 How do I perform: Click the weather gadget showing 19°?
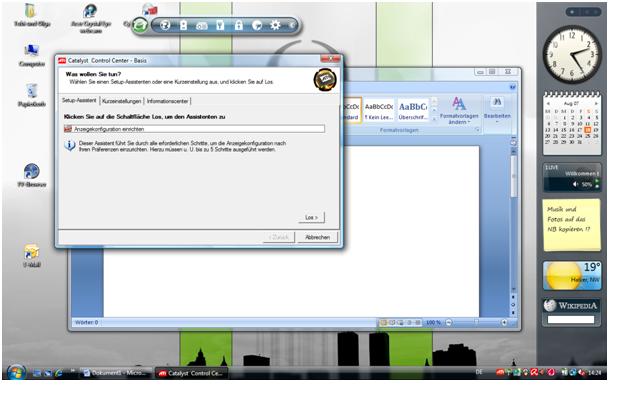(571, 276)
